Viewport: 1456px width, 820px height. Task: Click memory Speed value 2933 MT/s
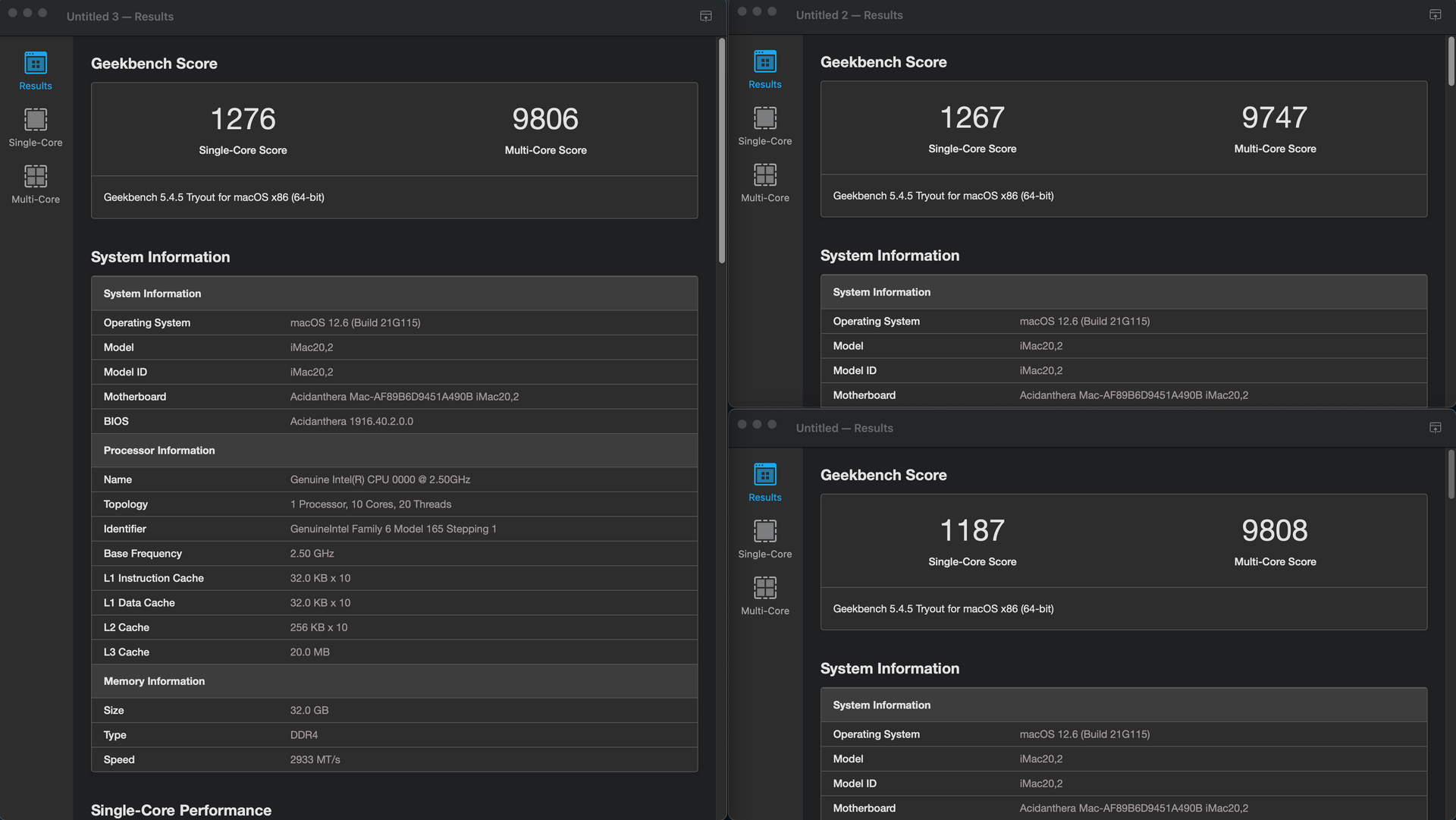pos(315,759)
